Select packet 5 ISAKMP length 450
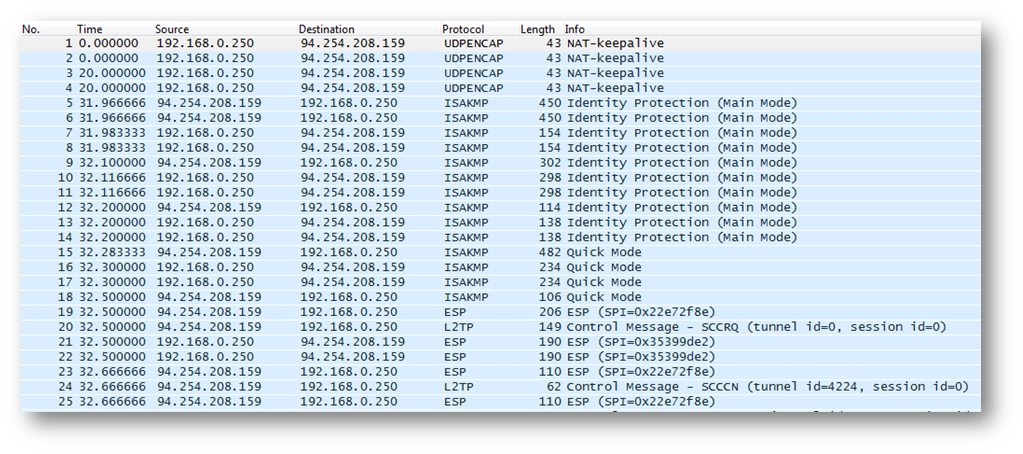 coord(500,103)
